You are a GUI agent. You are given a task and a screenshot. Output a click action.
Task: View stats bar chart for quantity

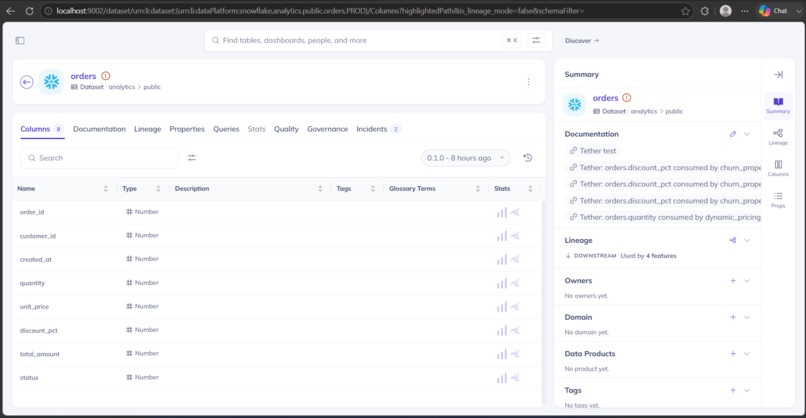502,283
